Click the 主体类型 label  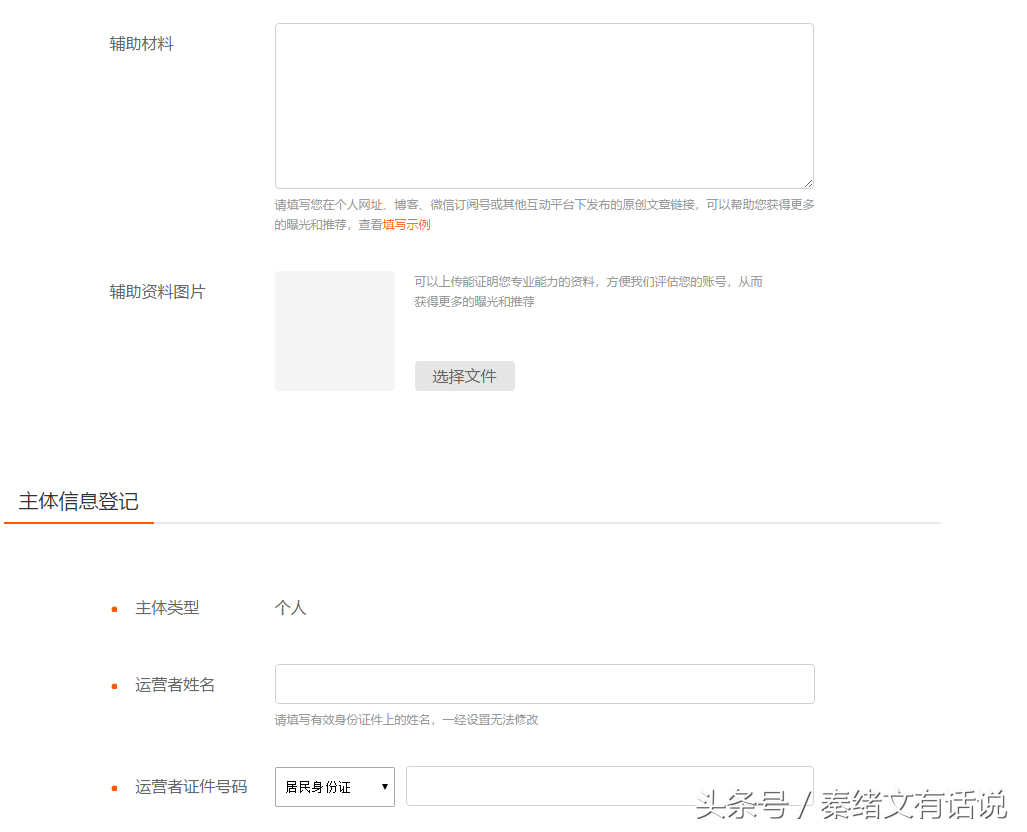[x=167, y=608]
